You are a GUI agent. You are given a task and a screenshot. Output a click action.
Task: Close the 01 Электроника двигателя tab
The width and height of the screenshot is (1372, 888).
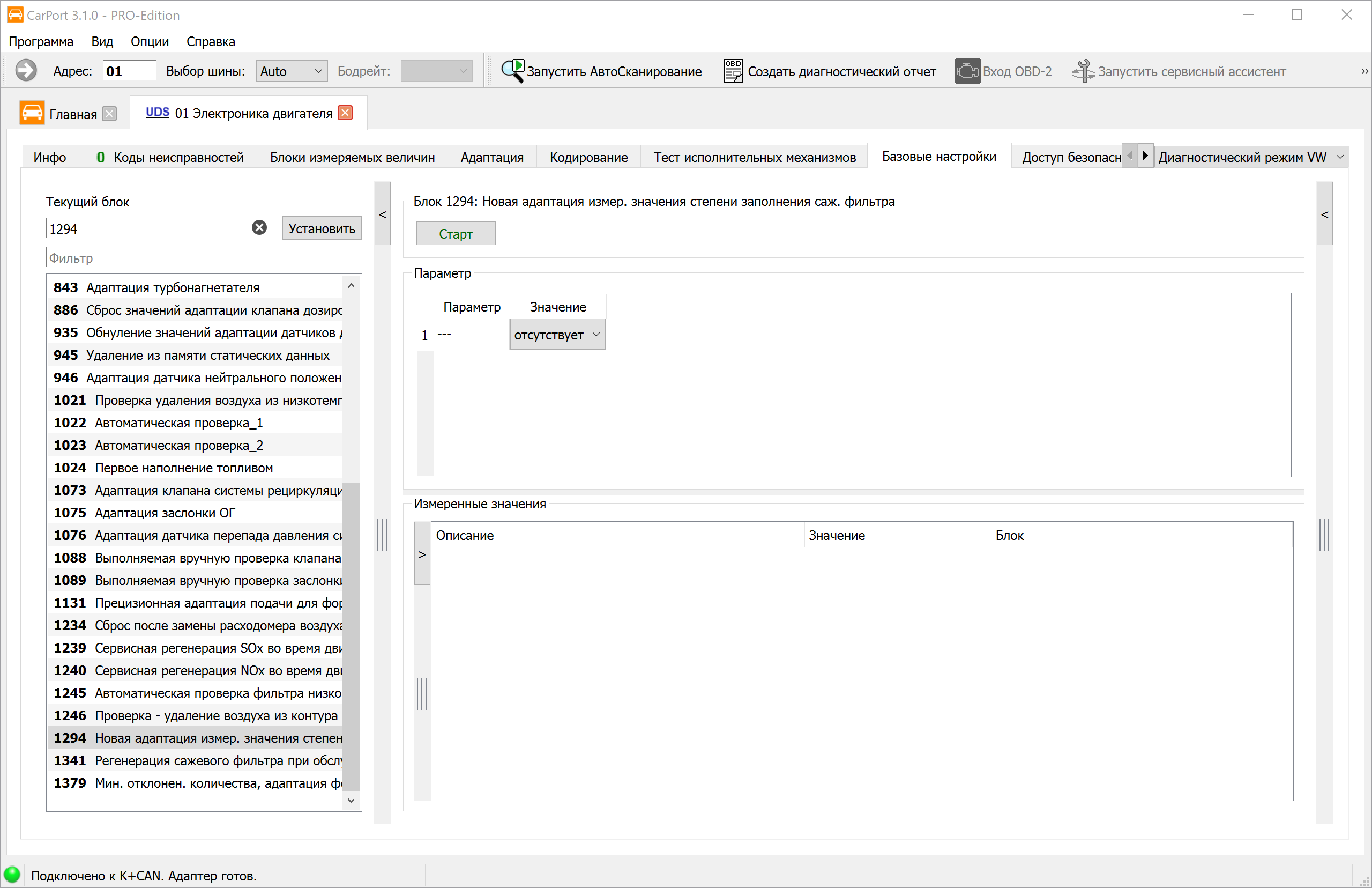(x=345, y=113)
